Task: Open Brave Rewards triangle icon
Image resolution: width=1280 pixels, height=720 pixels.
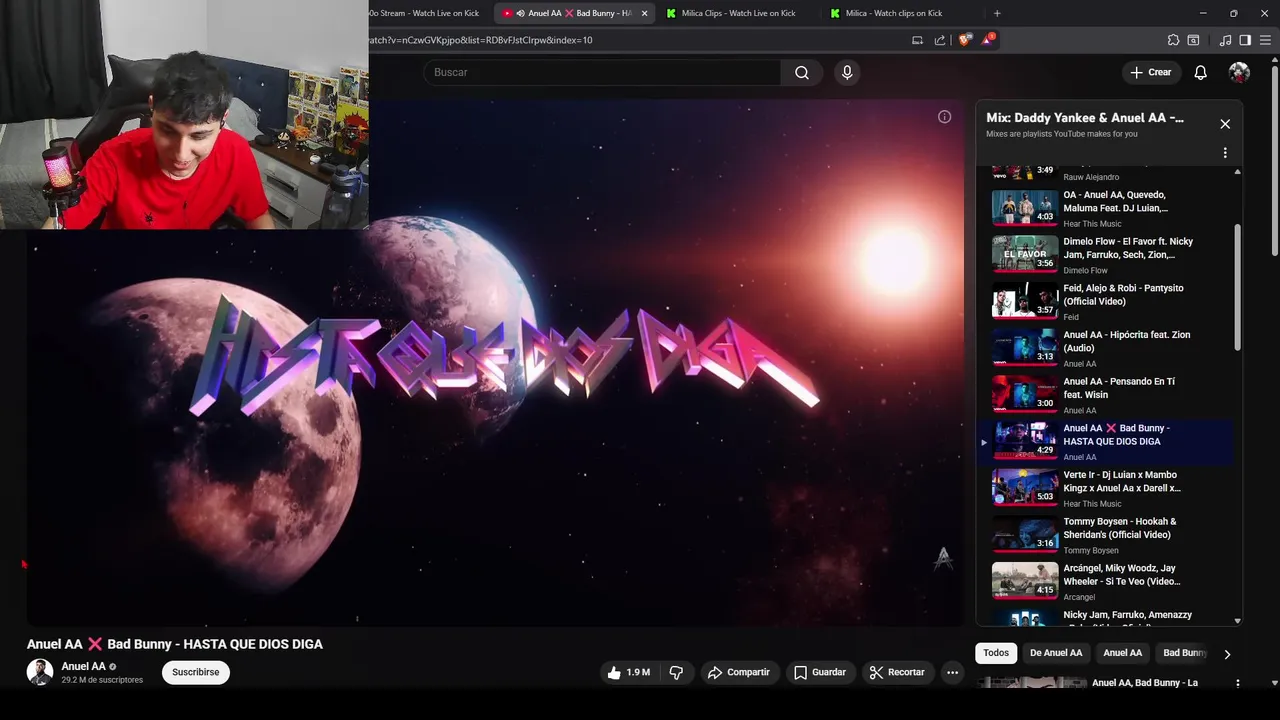Action: pyautogui.click(x=988, y=40)
